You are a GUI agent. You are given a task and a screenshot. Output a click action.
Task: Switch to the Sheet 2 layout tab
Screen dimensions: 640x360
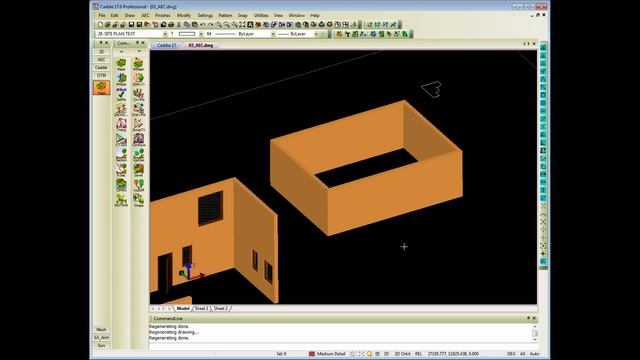tap(221, 309)
